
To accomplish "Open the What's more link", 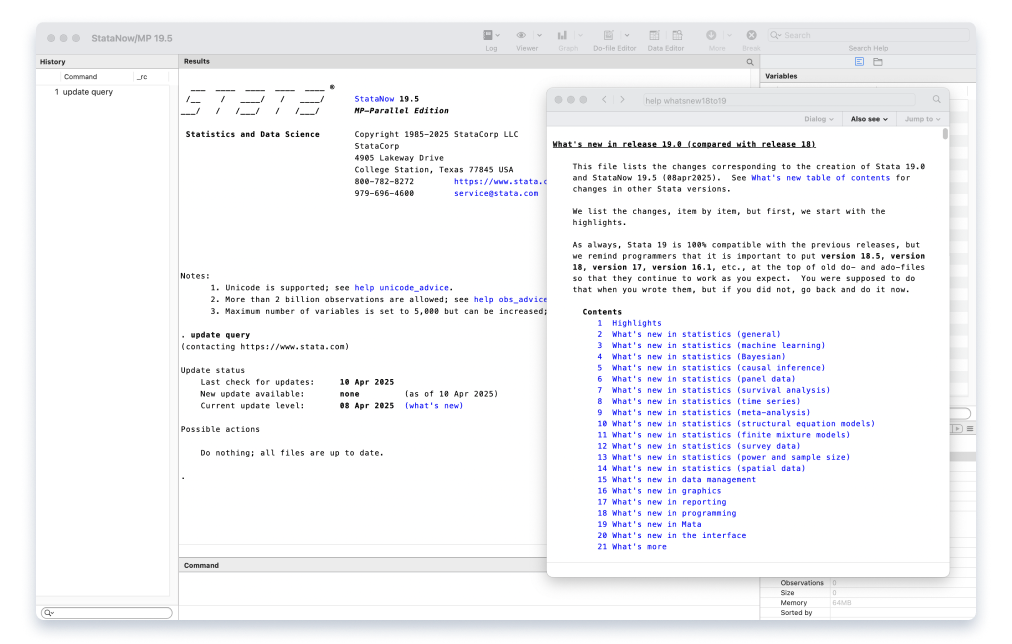I will point(639,547).
